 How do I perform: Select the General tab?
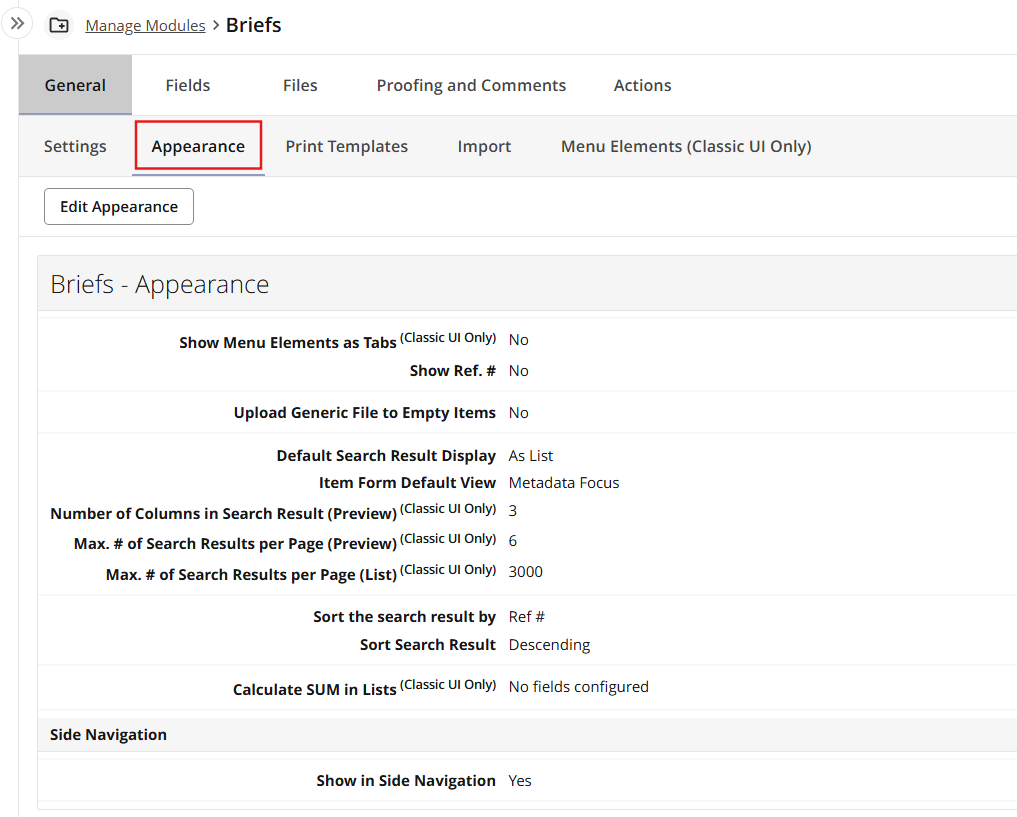(75, 85)
